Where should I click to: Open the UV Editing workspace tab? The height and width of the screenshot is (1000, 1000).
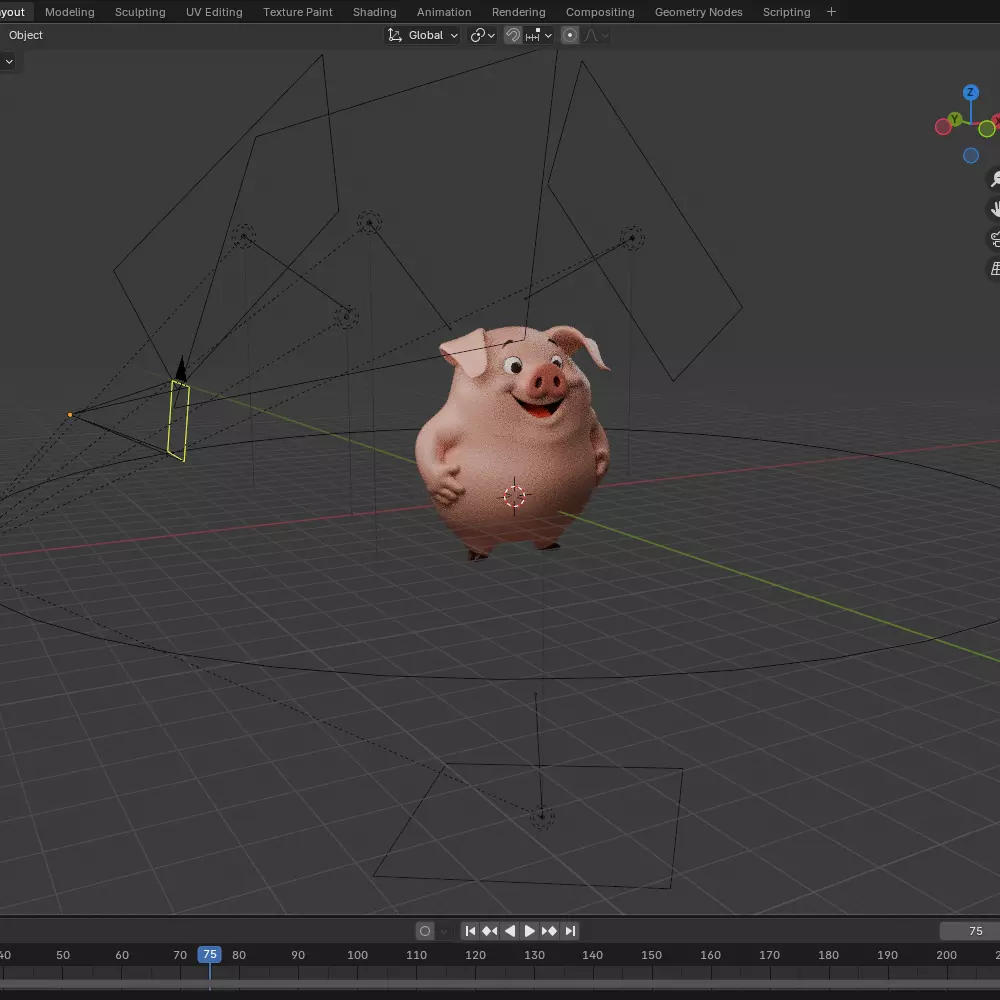click(x=214, y=12)
